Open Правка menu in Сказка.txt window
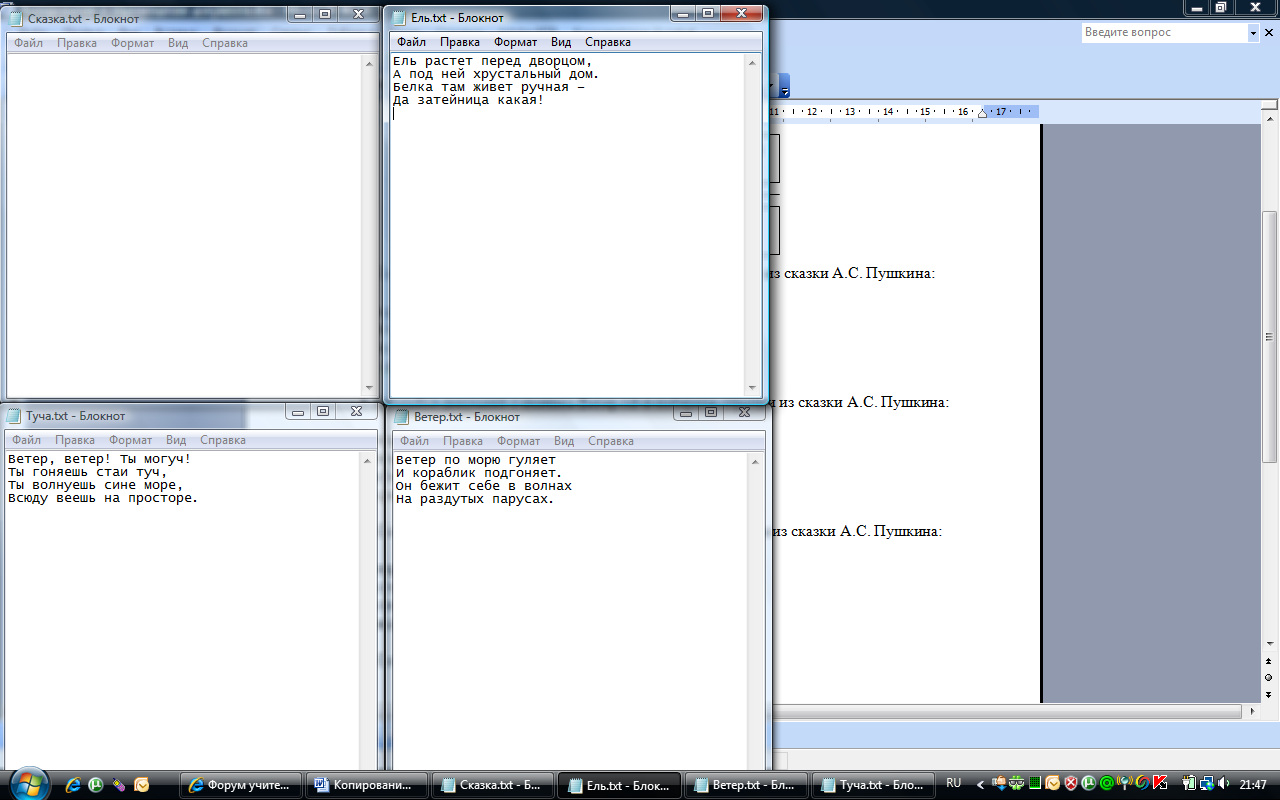The image size is (1280, 800). (77, 43)
